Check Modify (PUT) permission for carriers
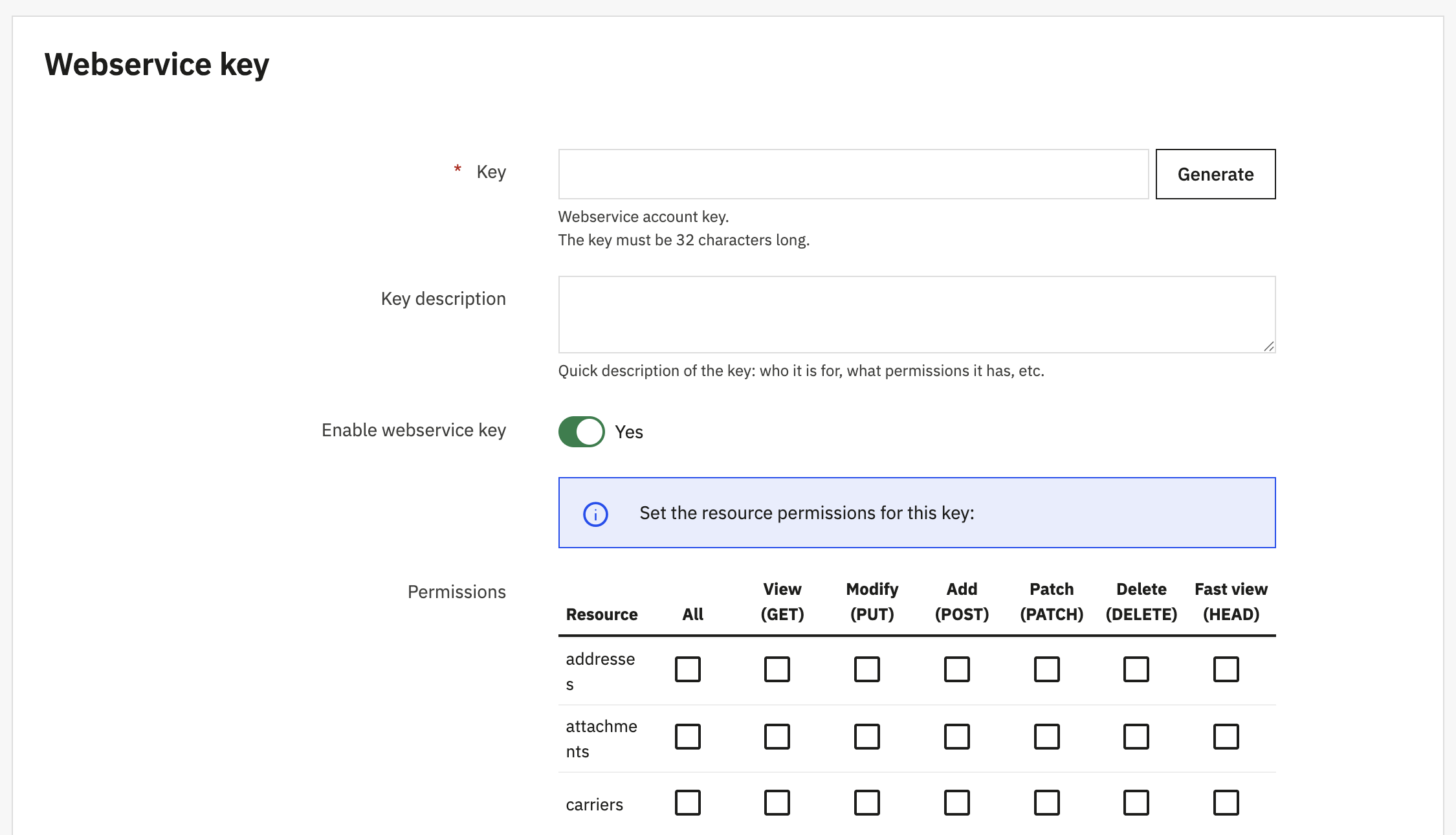The image size is (1456, 835). [x=867, y=803]
